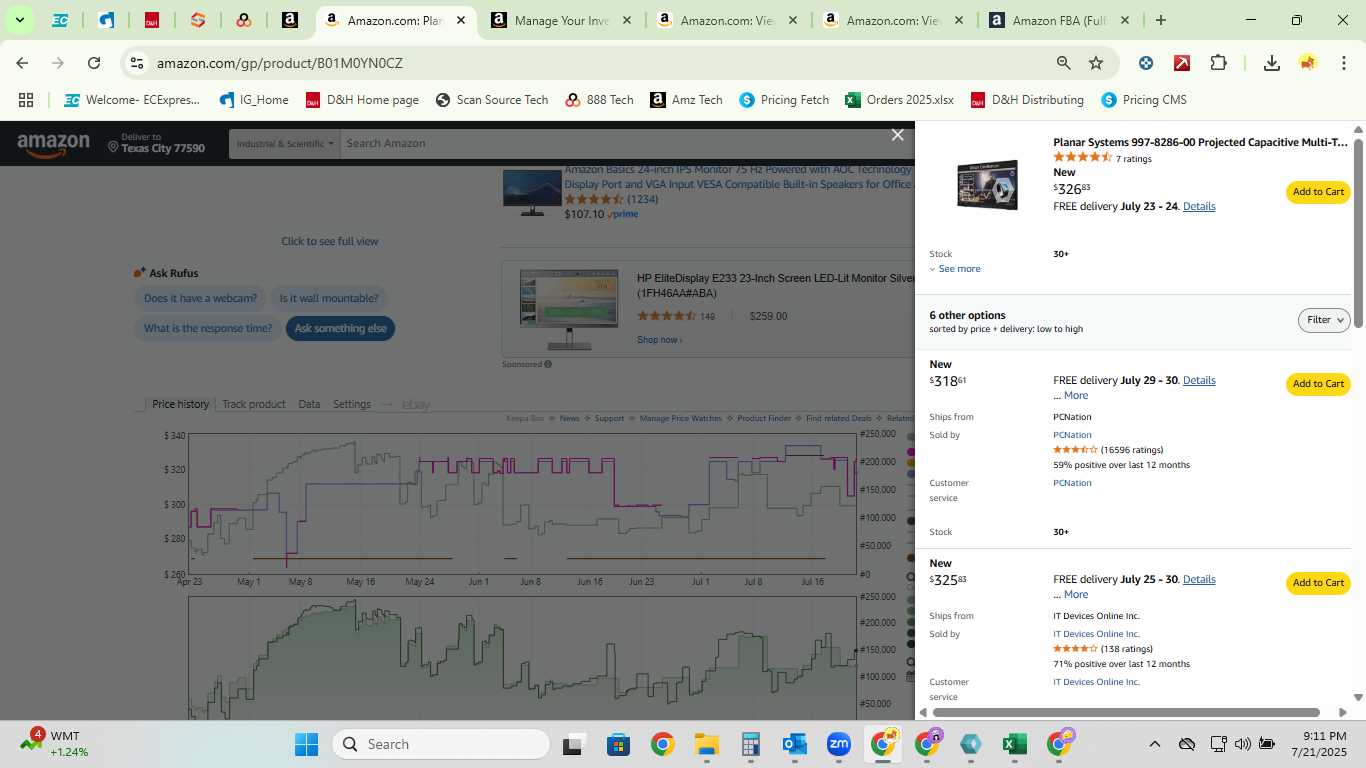Add PCNation $318.61 offer to cart

[x=1318, y=384]
